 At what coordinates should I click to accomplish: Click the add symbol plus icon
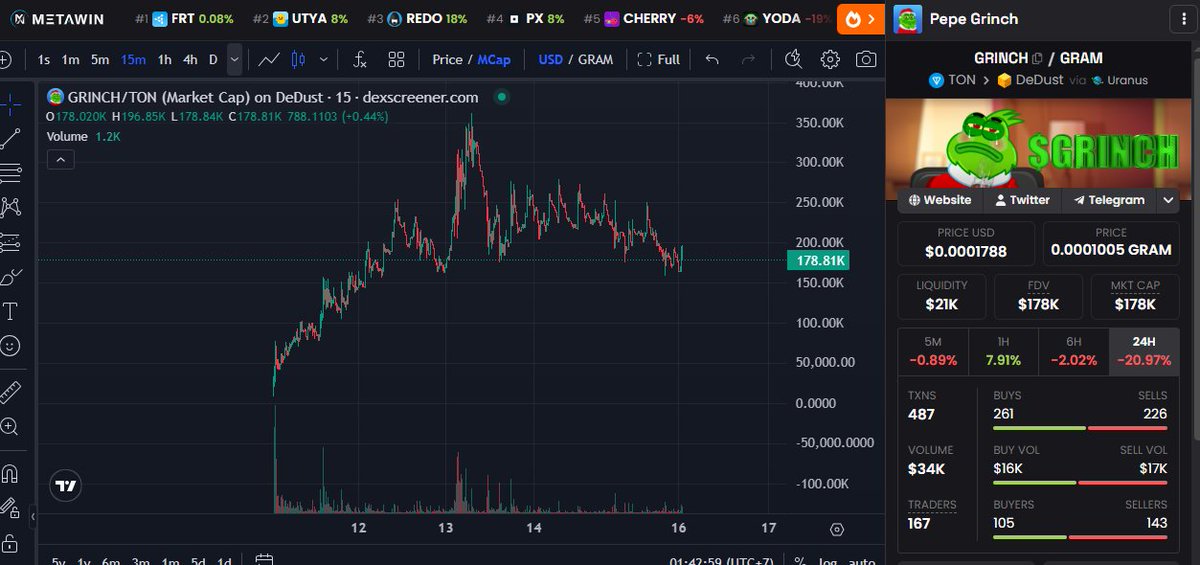4,59
